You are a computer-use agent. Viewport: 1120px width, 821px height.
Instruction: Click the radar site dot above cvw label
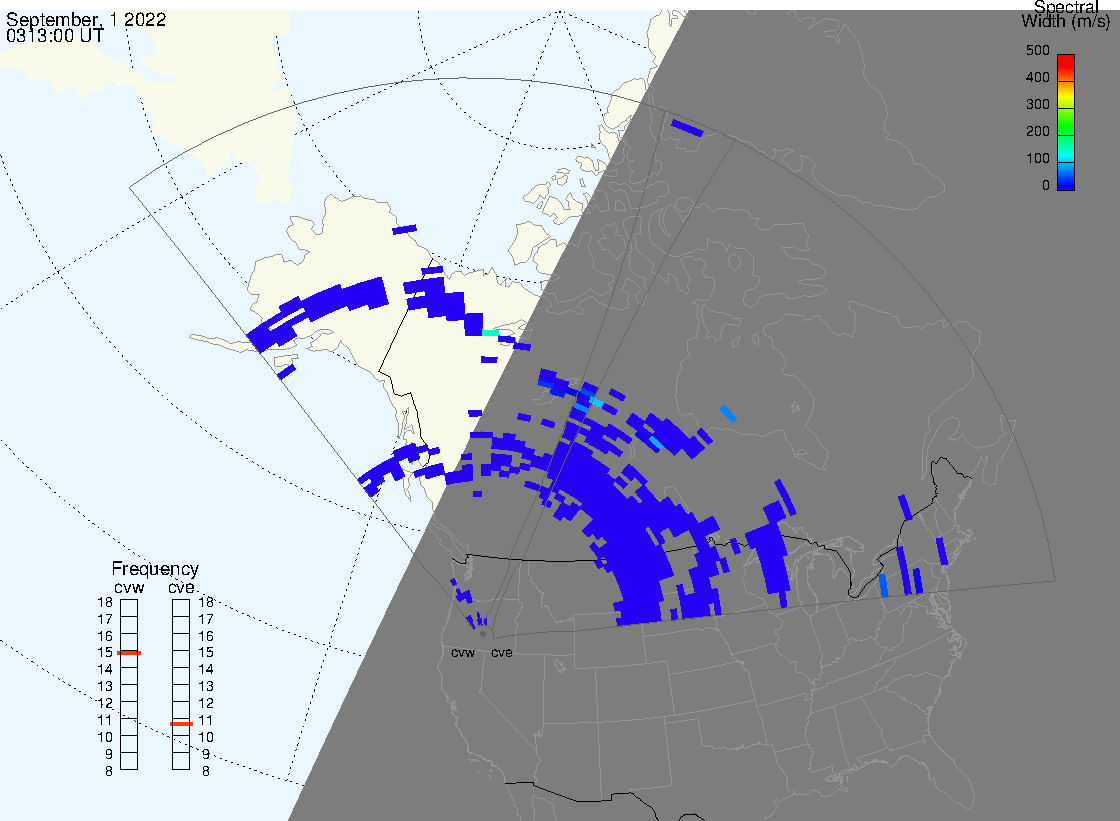coord(483,634)
